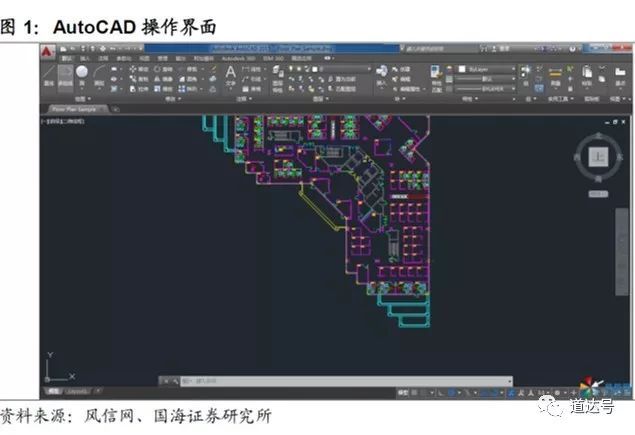Select the Circle (圆) tool

[x=82, y=75]
